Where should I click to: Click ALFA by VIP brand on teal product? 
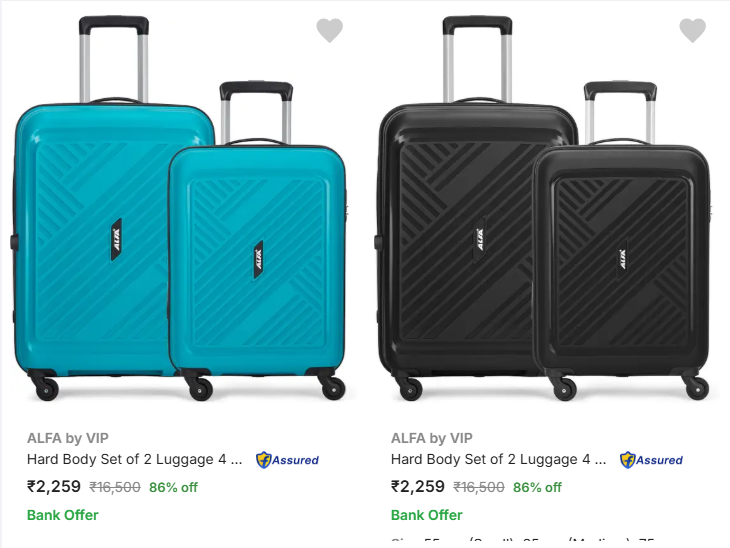coord(68,438)
